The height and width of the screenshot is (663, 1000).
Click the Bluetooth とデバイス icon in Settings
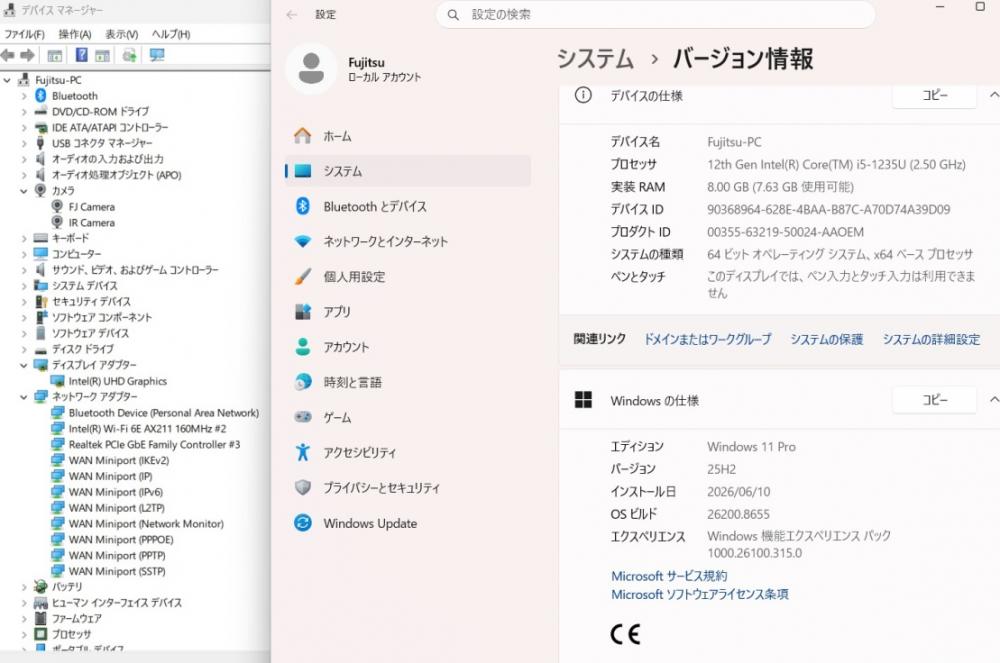point(302,206)
